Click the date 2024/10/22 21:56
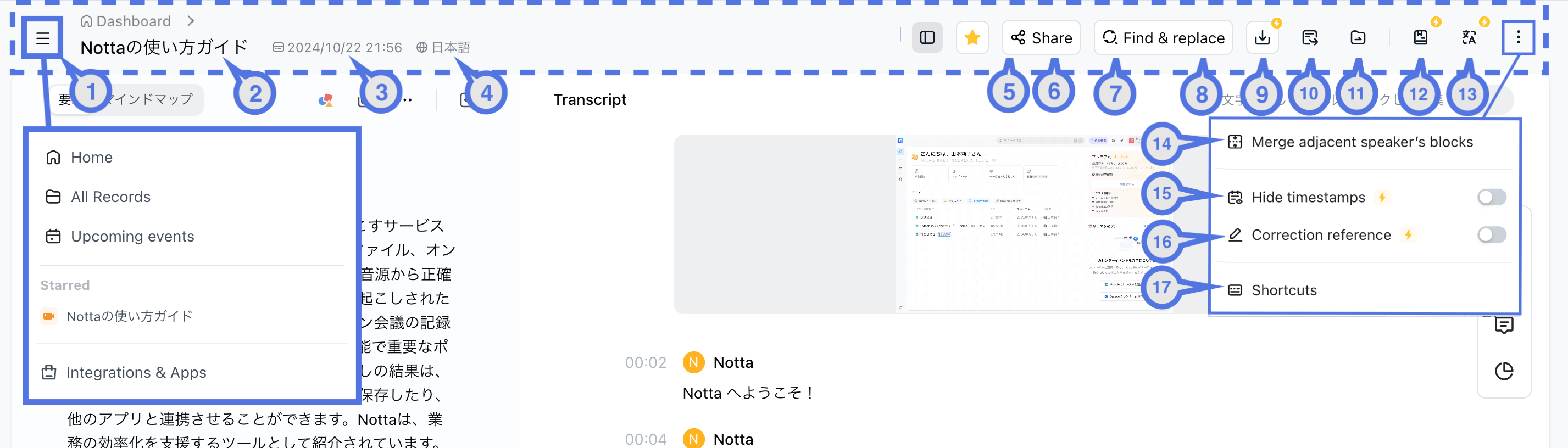 coord(344,47)
